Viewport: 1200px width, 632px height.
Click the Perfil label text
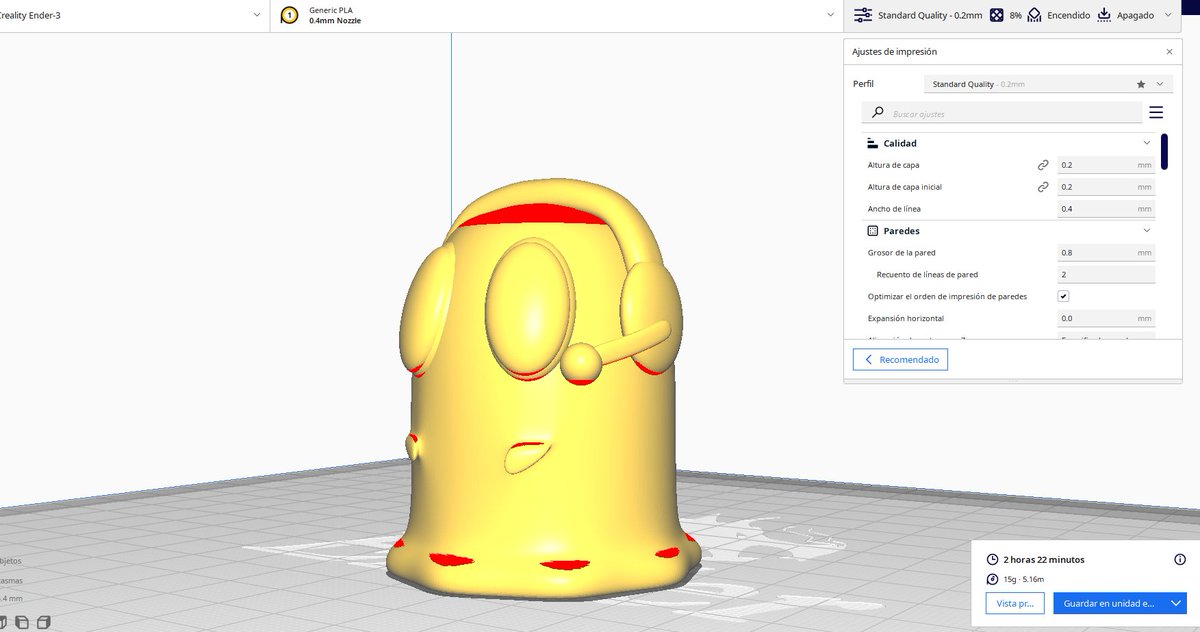tap(863, 84)
